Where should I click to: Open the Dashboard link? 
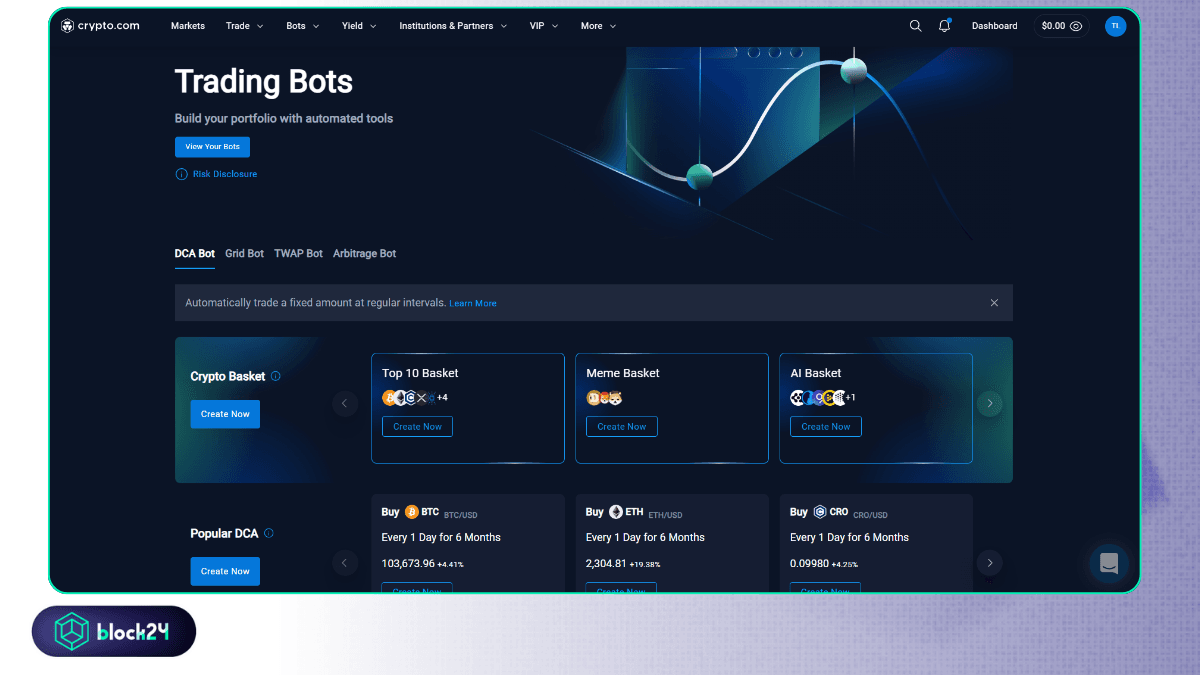pyautogui.click(x=994, y=26)
